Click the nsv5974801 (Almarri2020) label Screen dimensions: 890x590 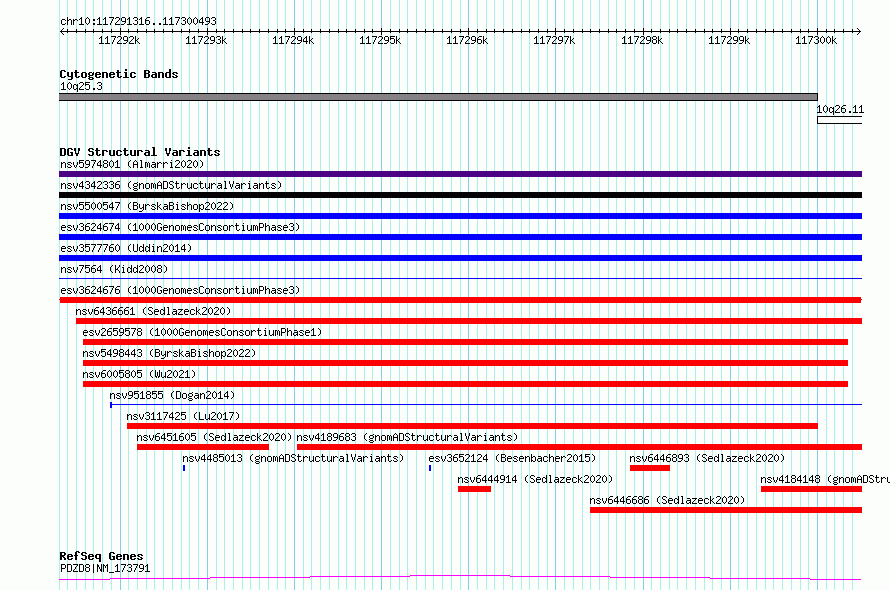132,164
